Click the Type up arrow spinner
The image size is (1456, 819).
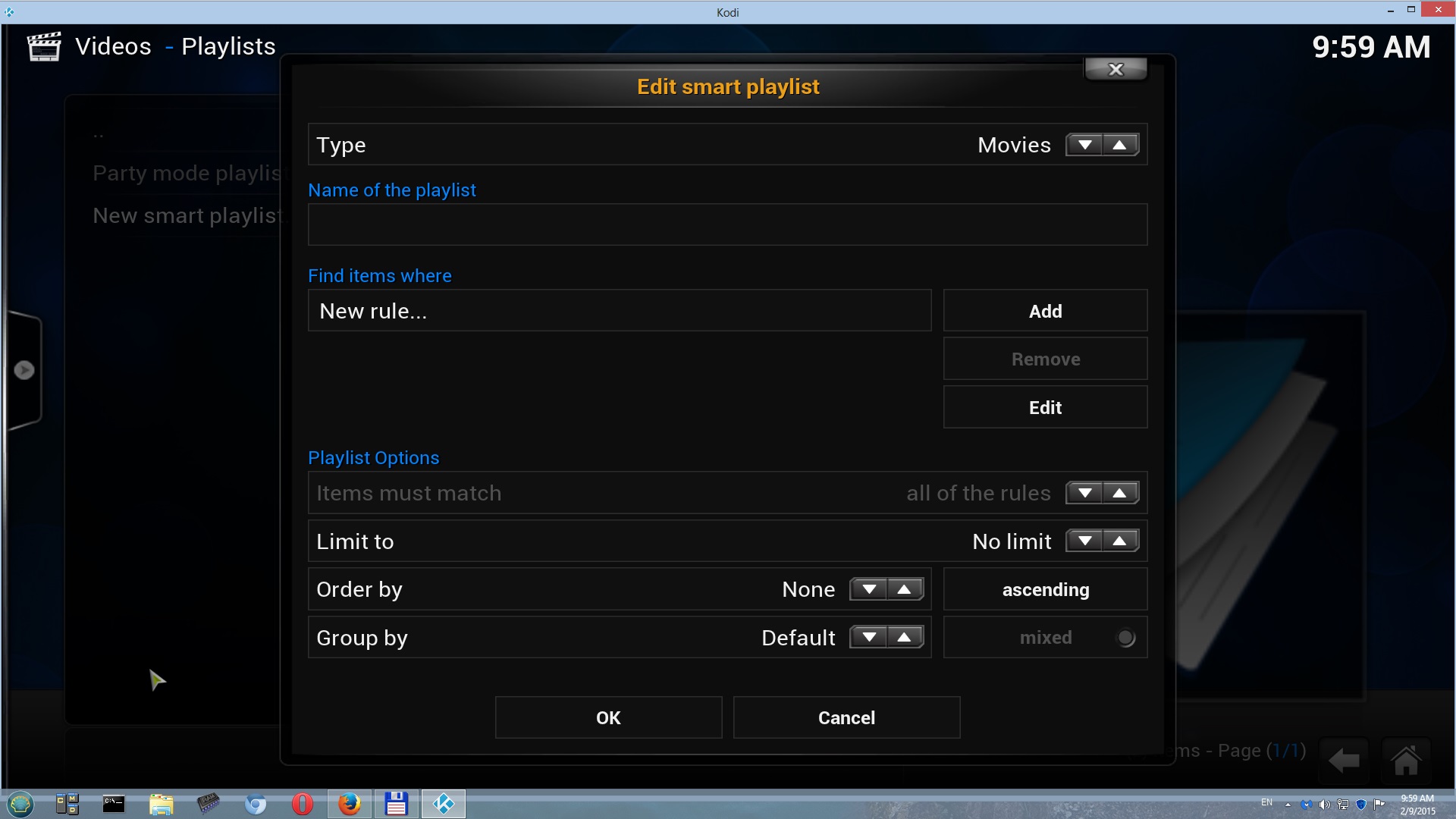[1120, 145]
